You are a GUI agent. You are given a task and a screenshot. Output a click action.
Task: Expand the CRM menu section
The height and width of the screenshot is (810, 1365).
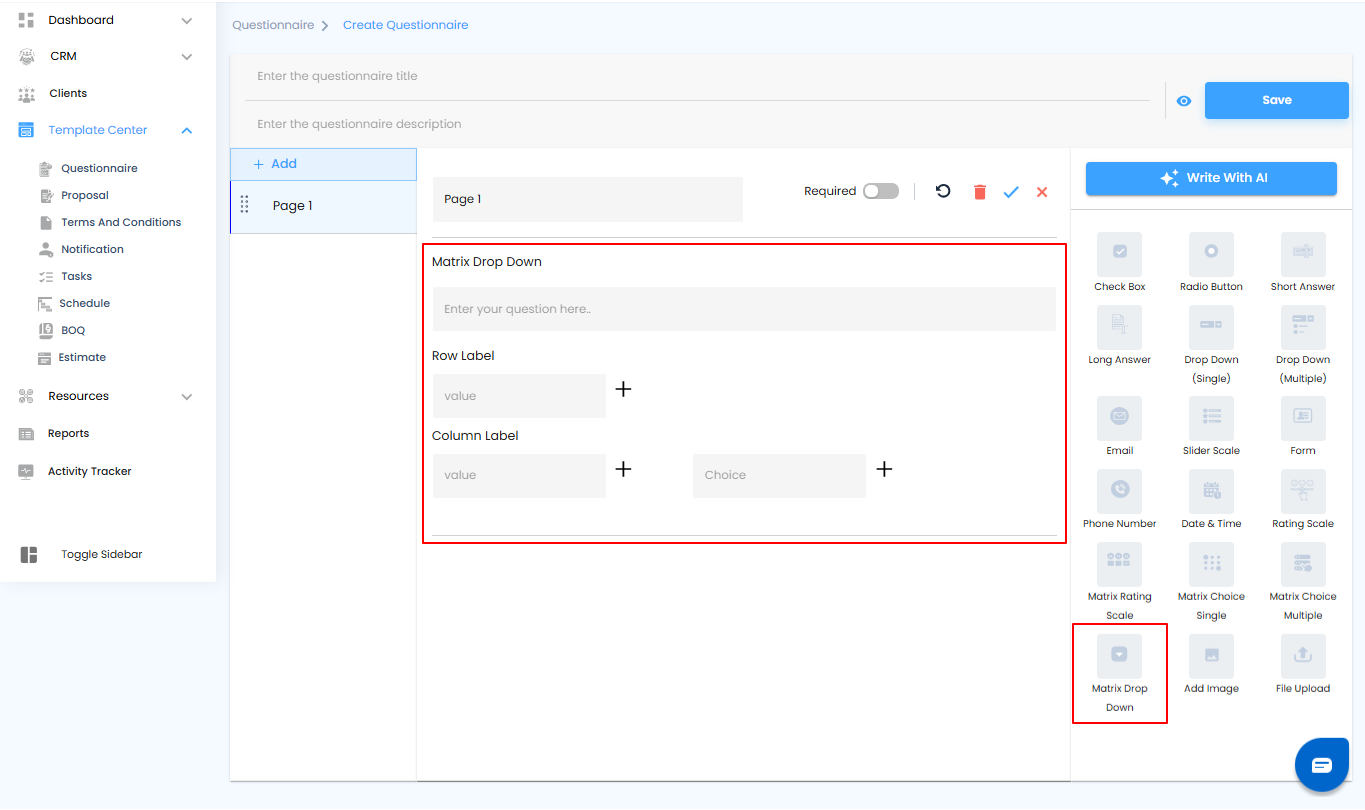pos(187,57)
